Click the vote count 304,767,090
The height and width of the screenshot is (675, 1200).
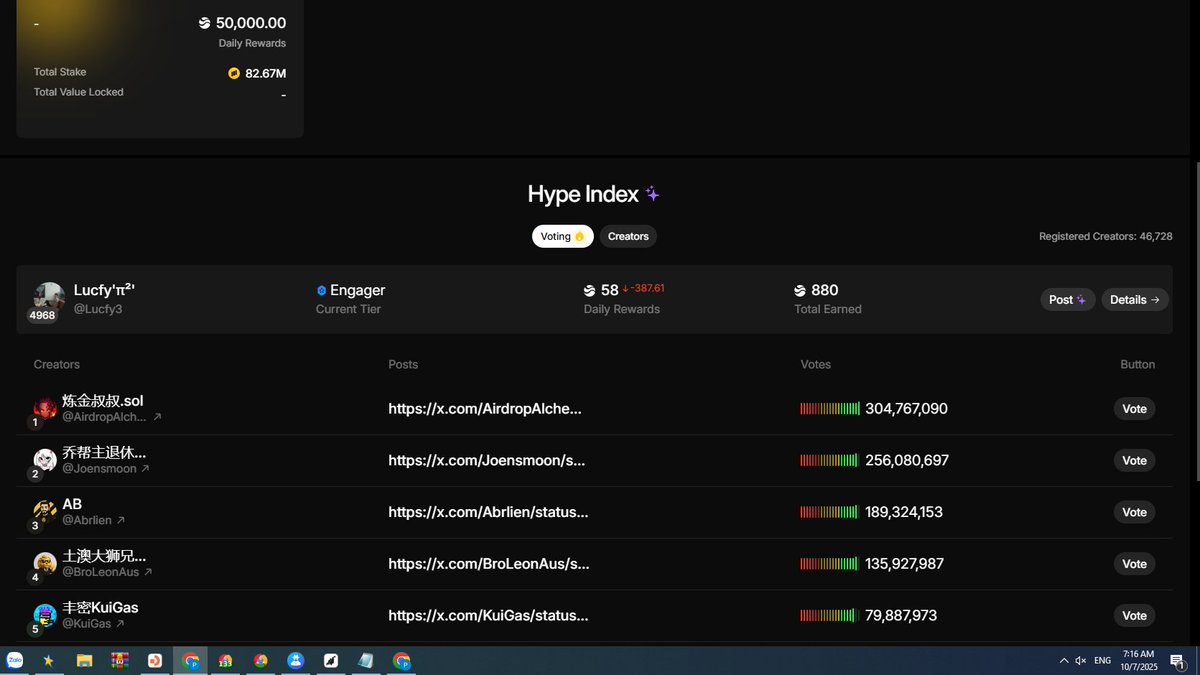coord(906,409)
